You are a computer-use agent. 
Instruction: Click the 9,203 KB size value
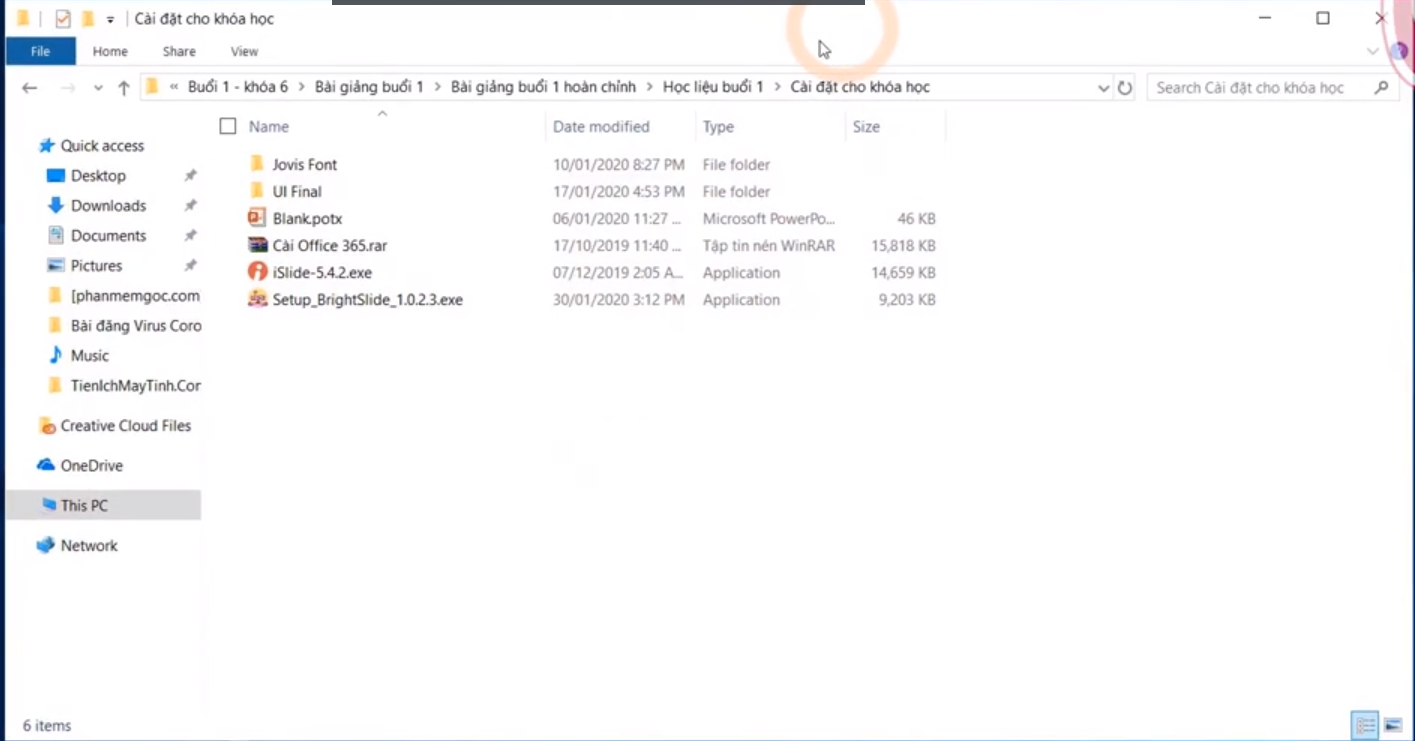(x=908, y=299)
